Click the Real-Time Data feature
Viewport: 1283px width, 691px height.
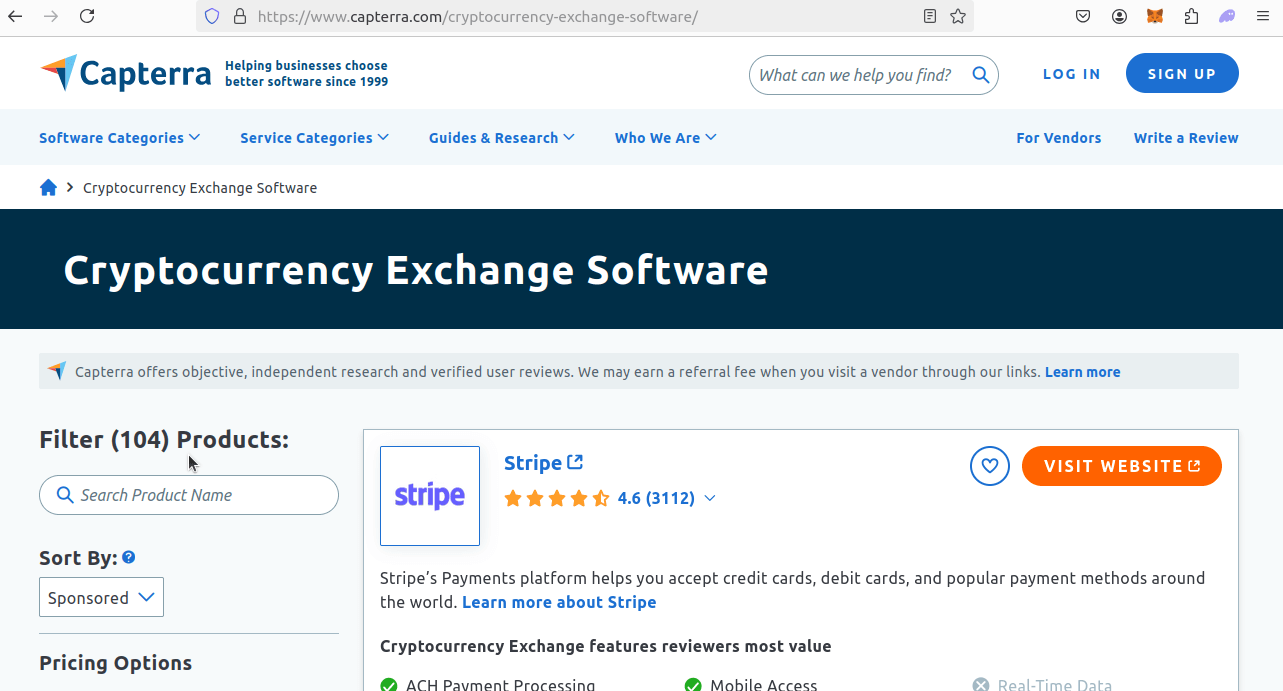click(1042, 685)
